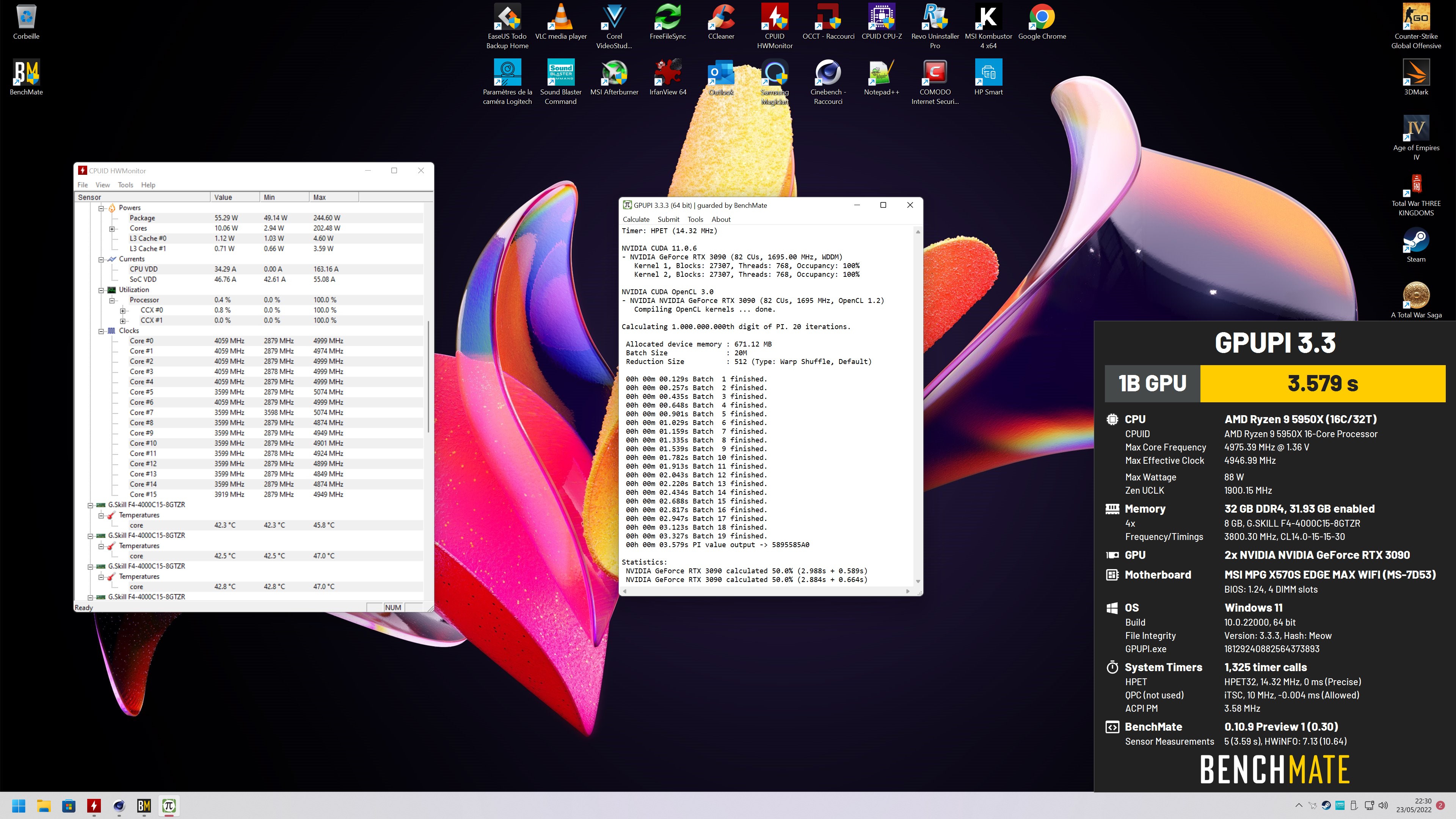Open the Calculate menu in GPUPI
Screen dimensions: 1456x819
pos(636,219)
